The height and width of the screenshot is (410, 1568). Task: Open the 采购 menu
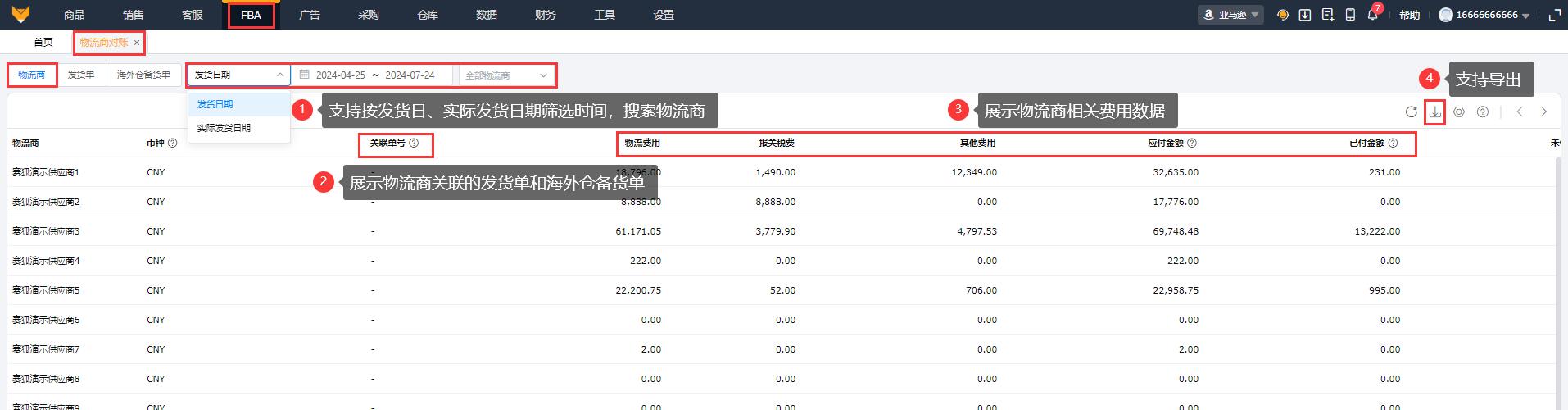pyautogui.click(x=369, y=15)
